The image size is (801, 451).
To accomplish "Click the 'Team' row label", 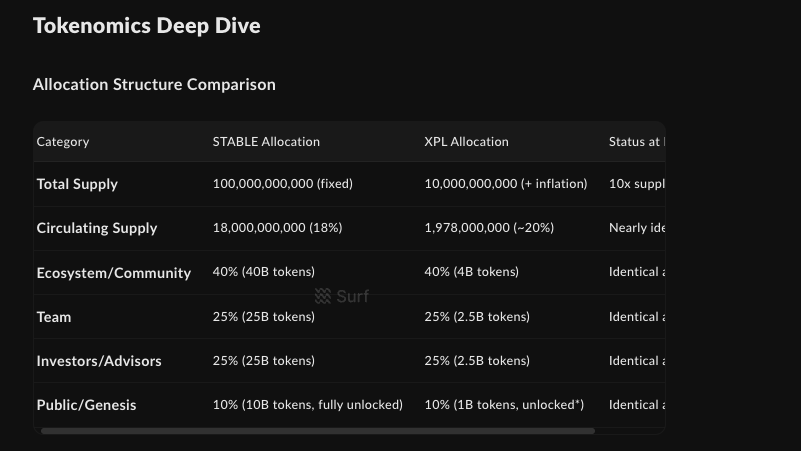I will (54, 317).
